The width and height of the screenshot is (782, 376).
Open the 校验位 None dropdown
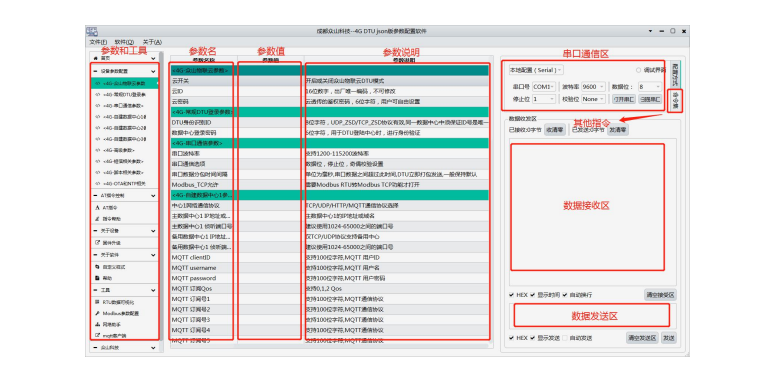click(x=593, y=99)
